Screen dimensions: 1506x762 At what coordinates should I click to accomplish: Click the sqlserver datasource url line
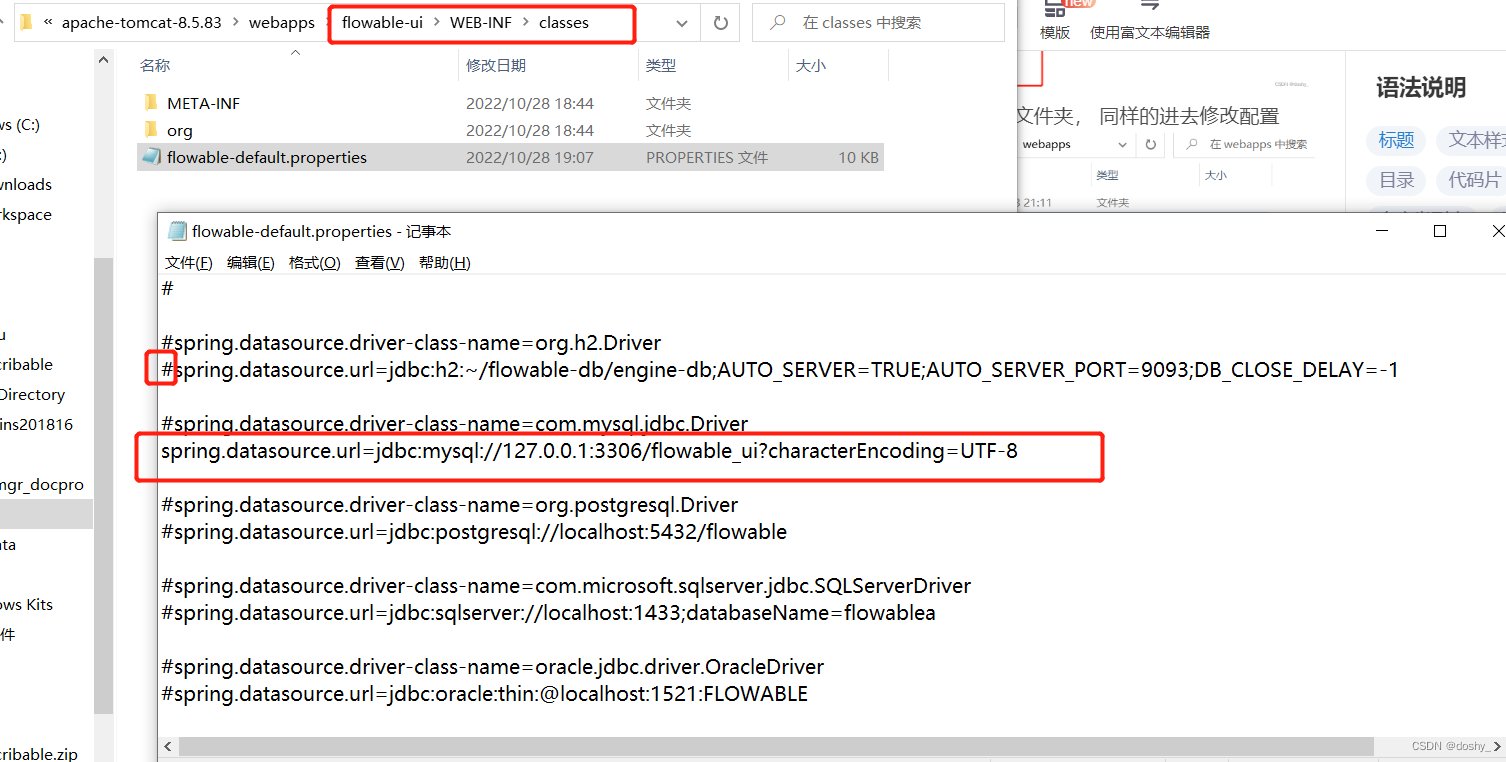coord(548,613)
